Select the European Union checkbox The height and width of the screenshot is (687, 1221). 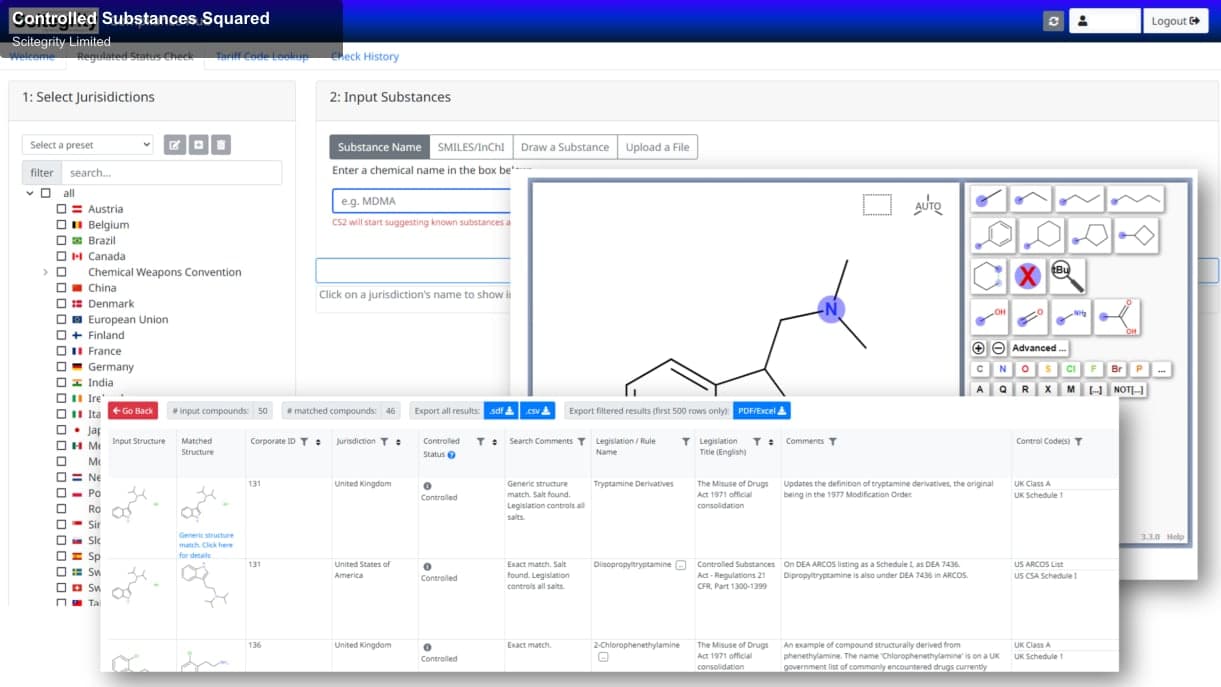[62, 320]
